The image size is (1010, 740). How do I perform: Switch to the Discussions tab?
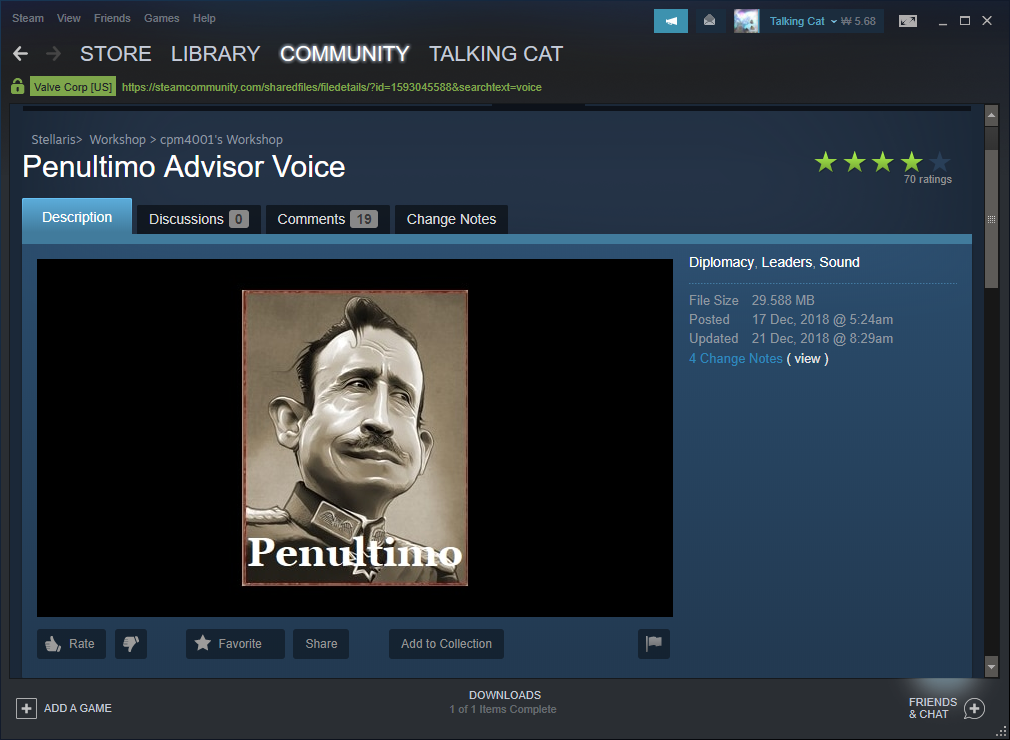pyautogui.click(x=198, y=220)
